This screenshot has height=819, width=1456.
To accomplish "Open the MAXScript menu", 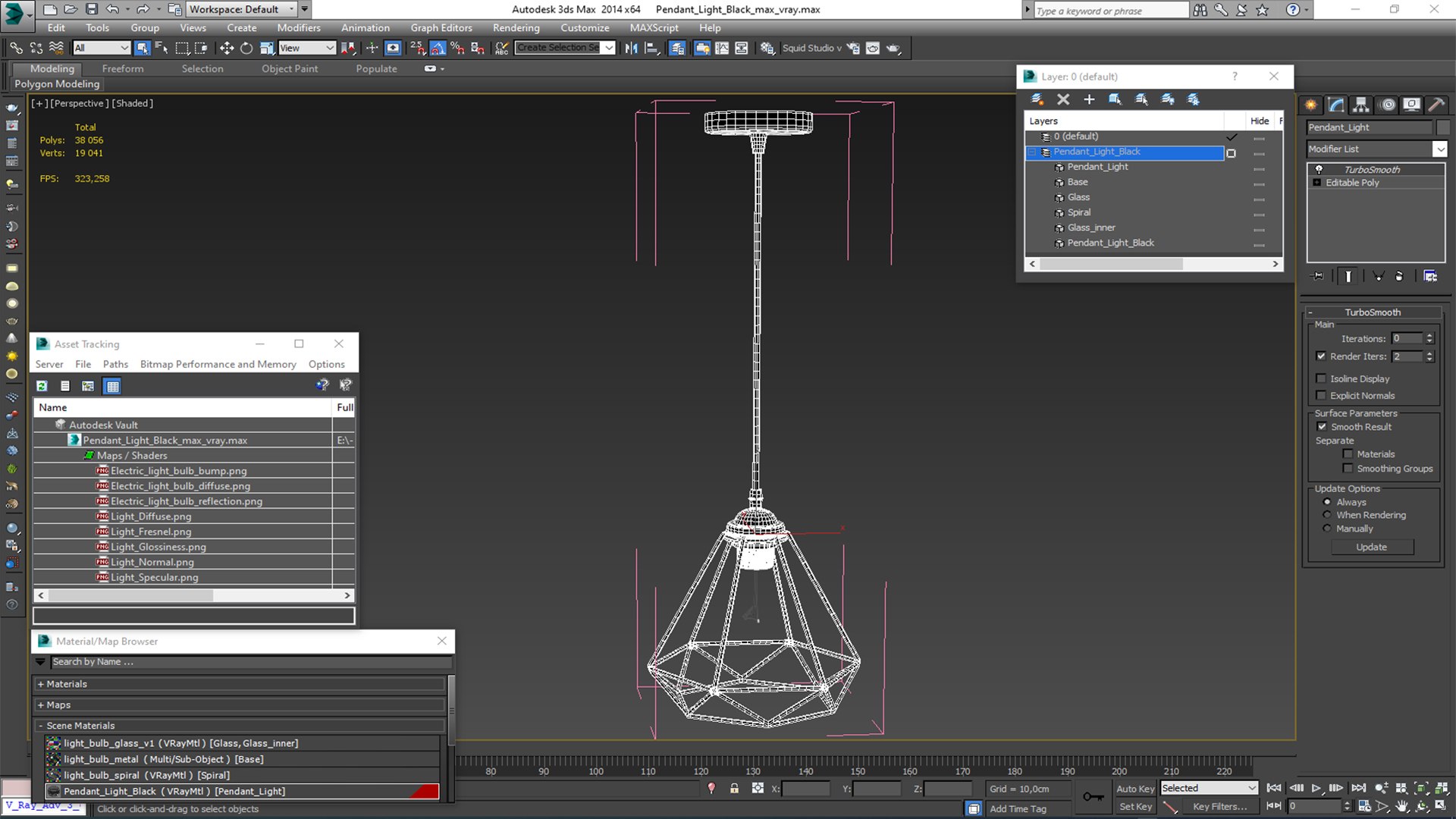I will point(654,28).
